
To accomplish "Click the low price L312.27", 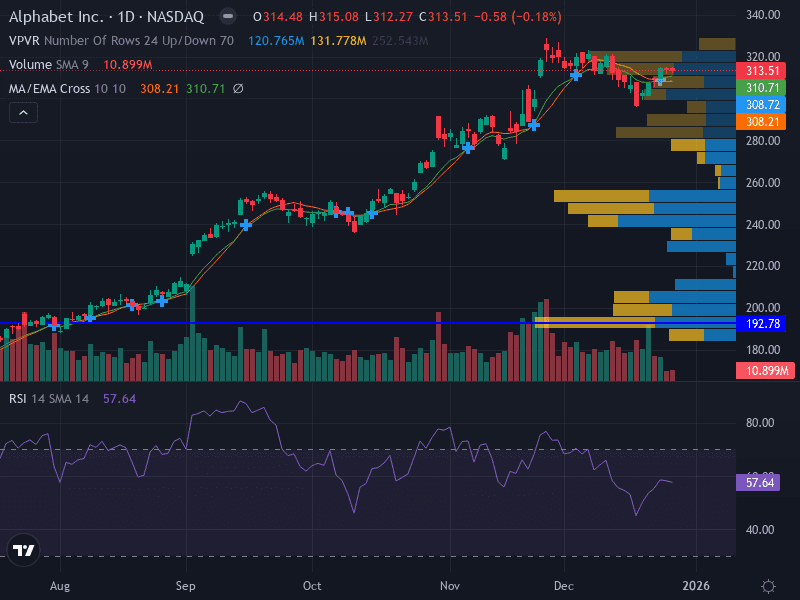I will [389, 17].
